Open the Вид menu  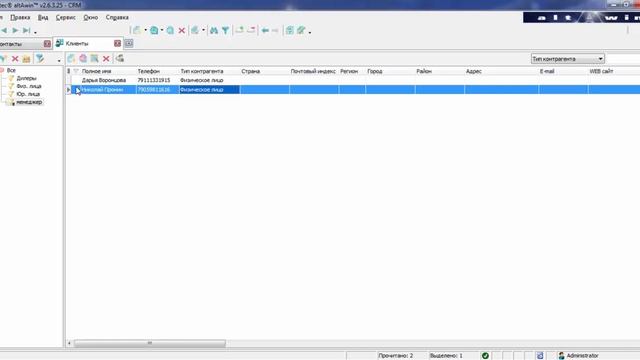click(43, 18)
